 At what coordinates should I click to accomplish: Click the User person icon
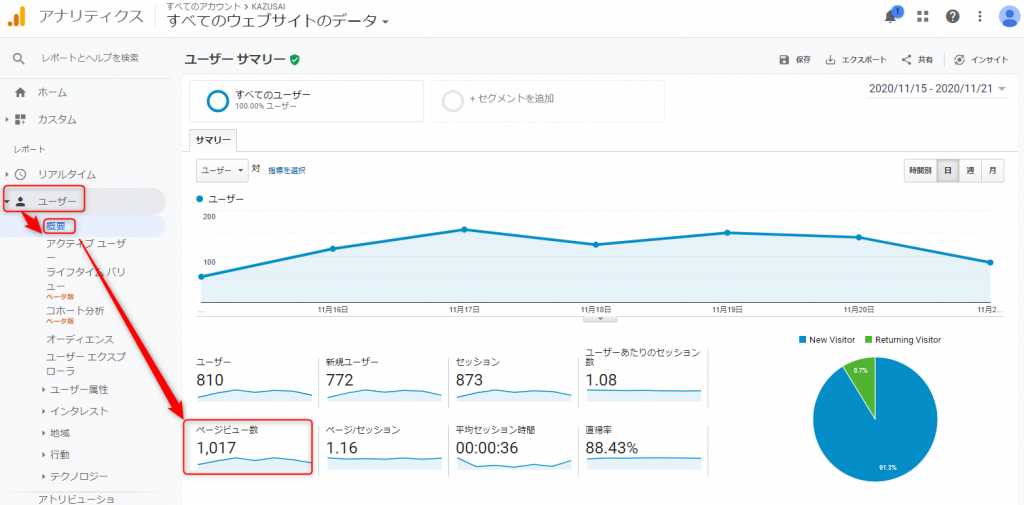pos(20,201)
